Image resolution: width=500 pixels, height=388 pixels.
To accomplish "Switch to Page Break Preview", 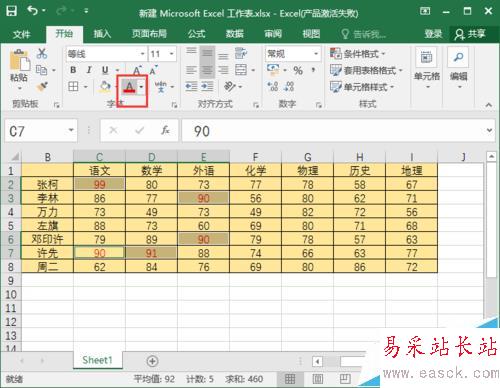I will [x=345, y=379].
